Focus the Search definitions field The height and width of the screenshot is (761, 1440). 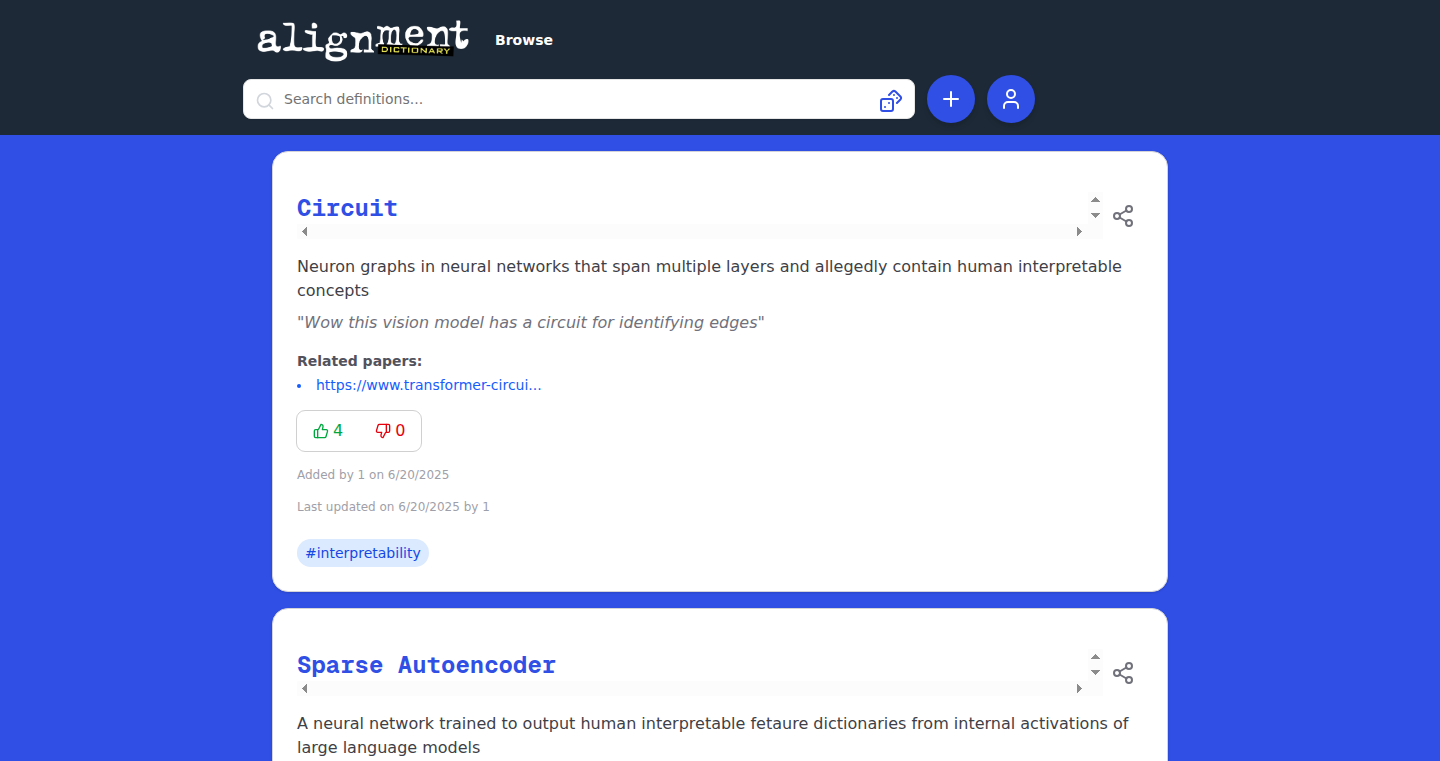pos(578,99)
